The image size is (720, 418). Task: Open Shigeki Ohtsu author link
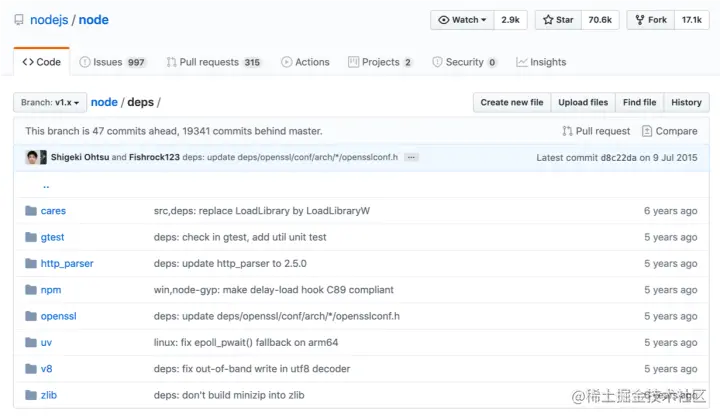80,157
